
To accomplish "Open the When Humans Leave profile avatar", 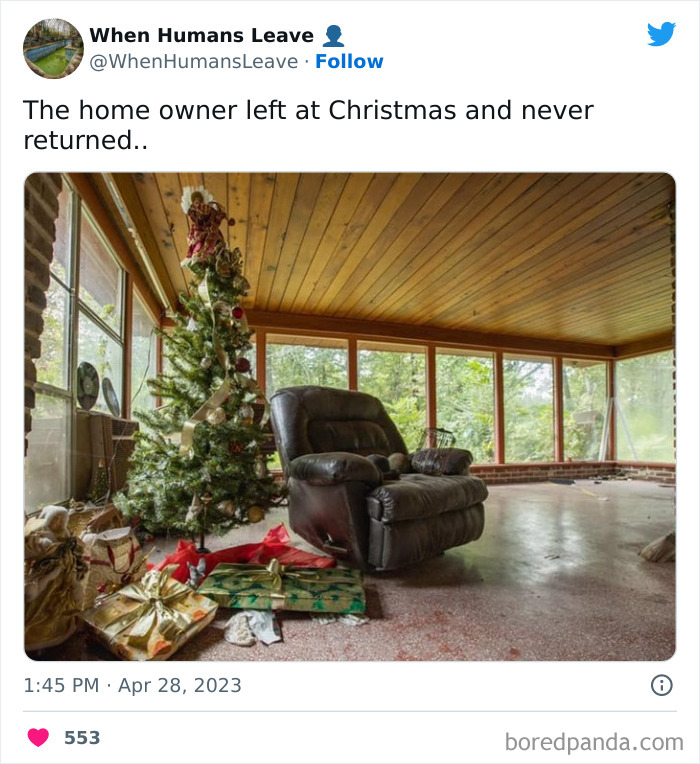I will (53, 48).
